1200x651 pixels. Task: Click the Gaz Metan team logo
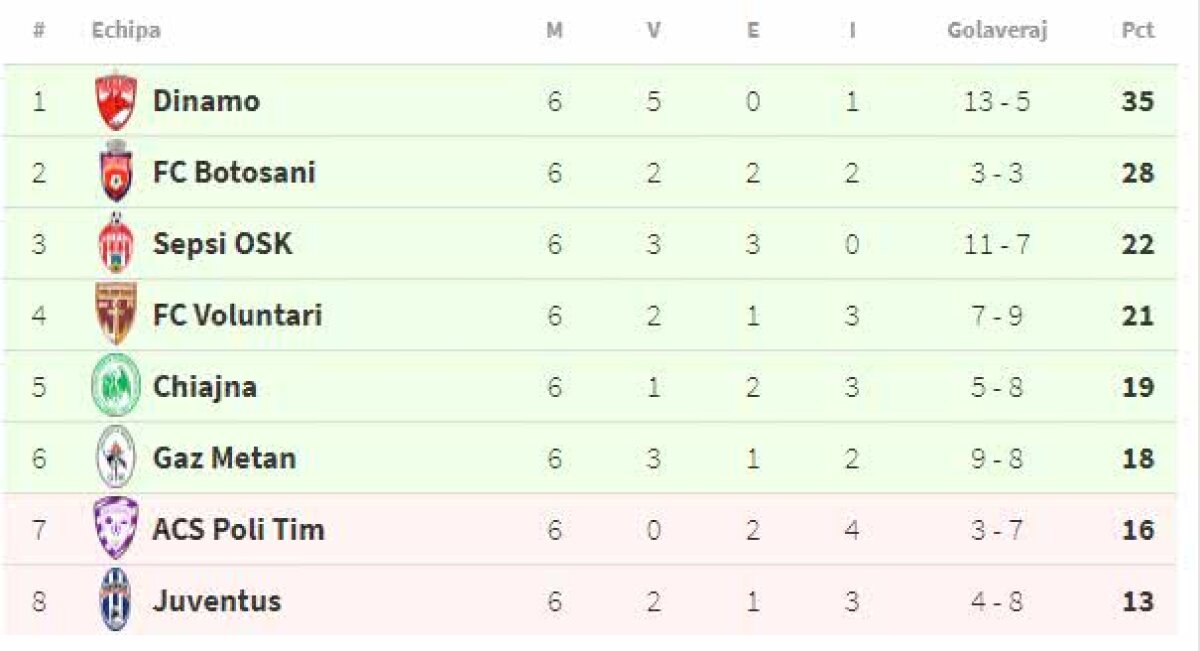(116, 458)
